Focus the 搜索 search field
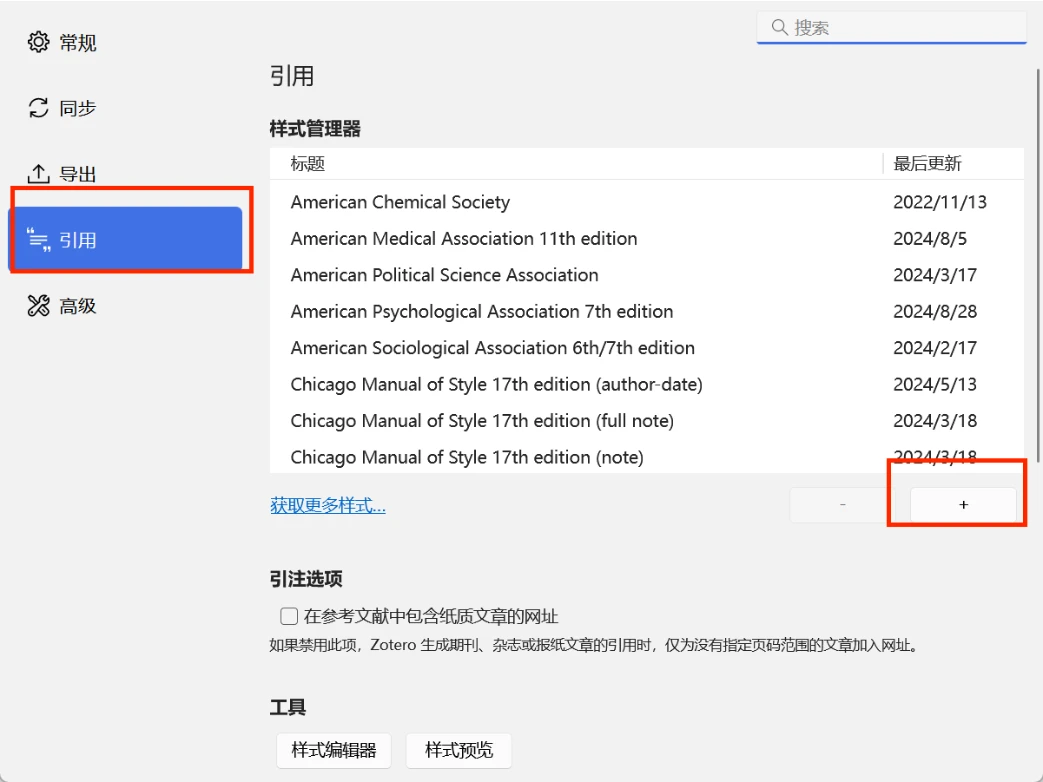1043x782 pixels. [891, 27]
